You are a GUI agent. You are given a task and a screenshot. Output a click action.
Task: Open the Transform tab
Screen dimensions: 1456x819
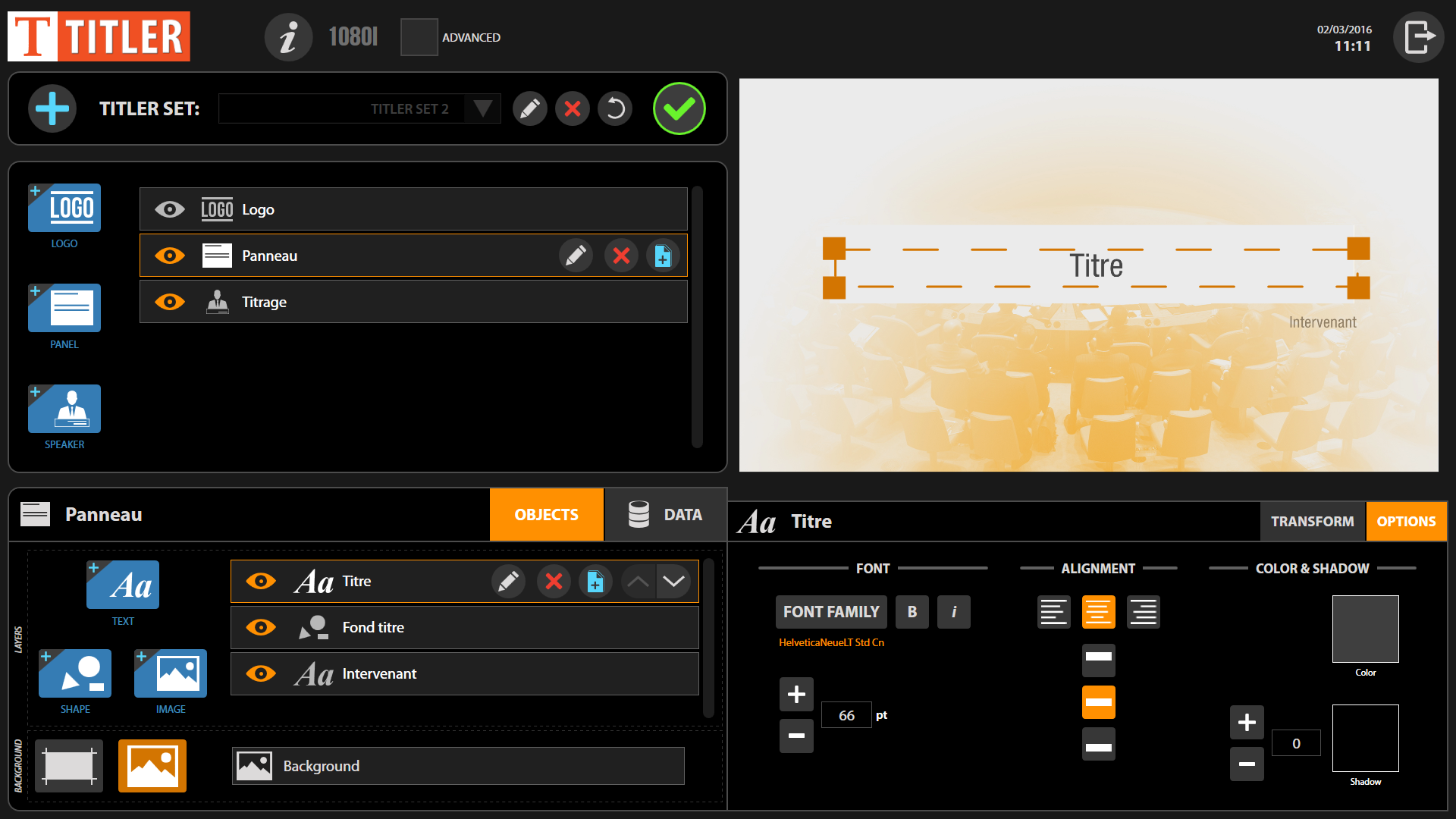pyautogui.click(x=1312, y=522)
